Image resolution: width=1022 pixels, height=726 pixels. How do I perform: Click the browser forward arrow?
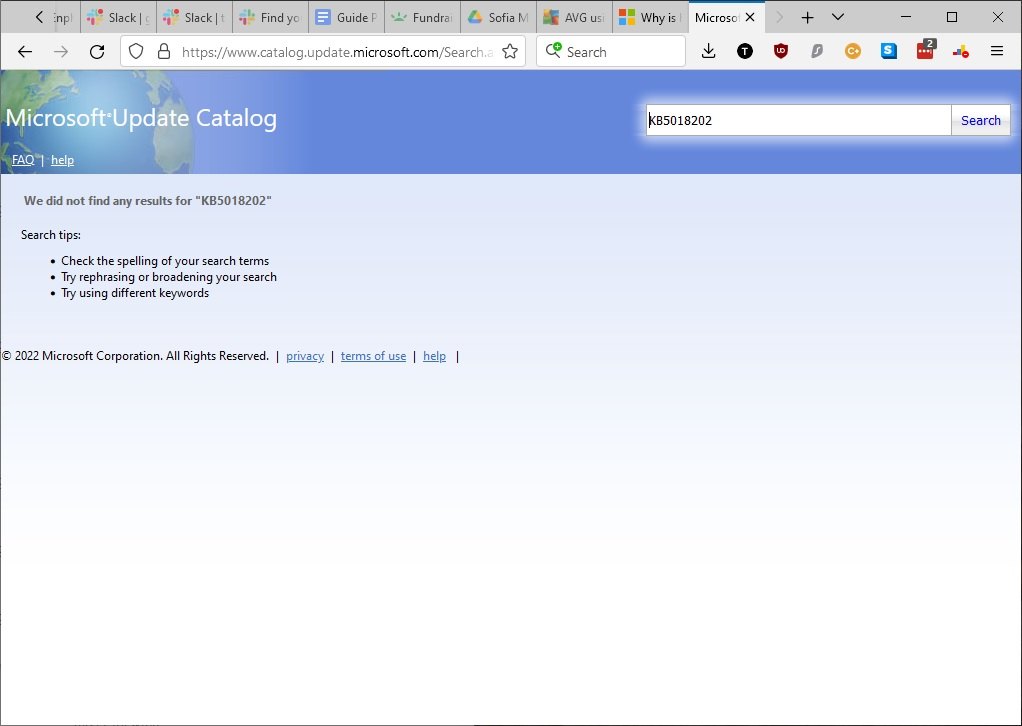click(61, 51)
